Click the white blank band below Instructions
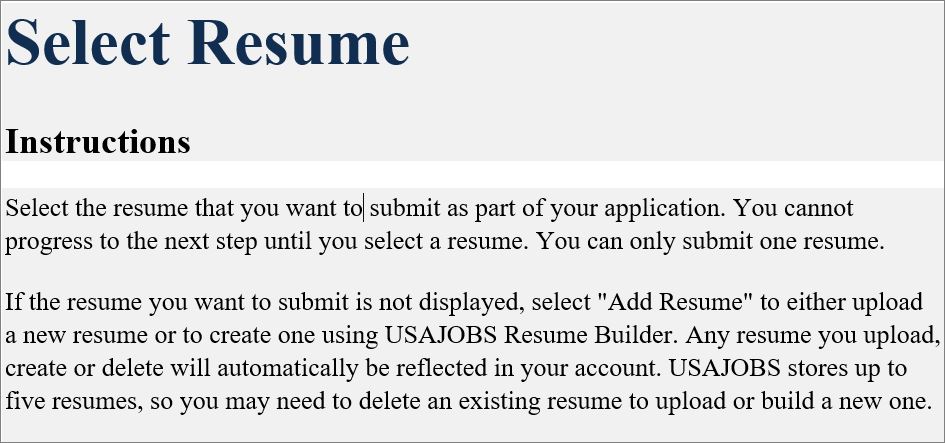The width and height of the screenshot is (945, 443). coord(472,175)
